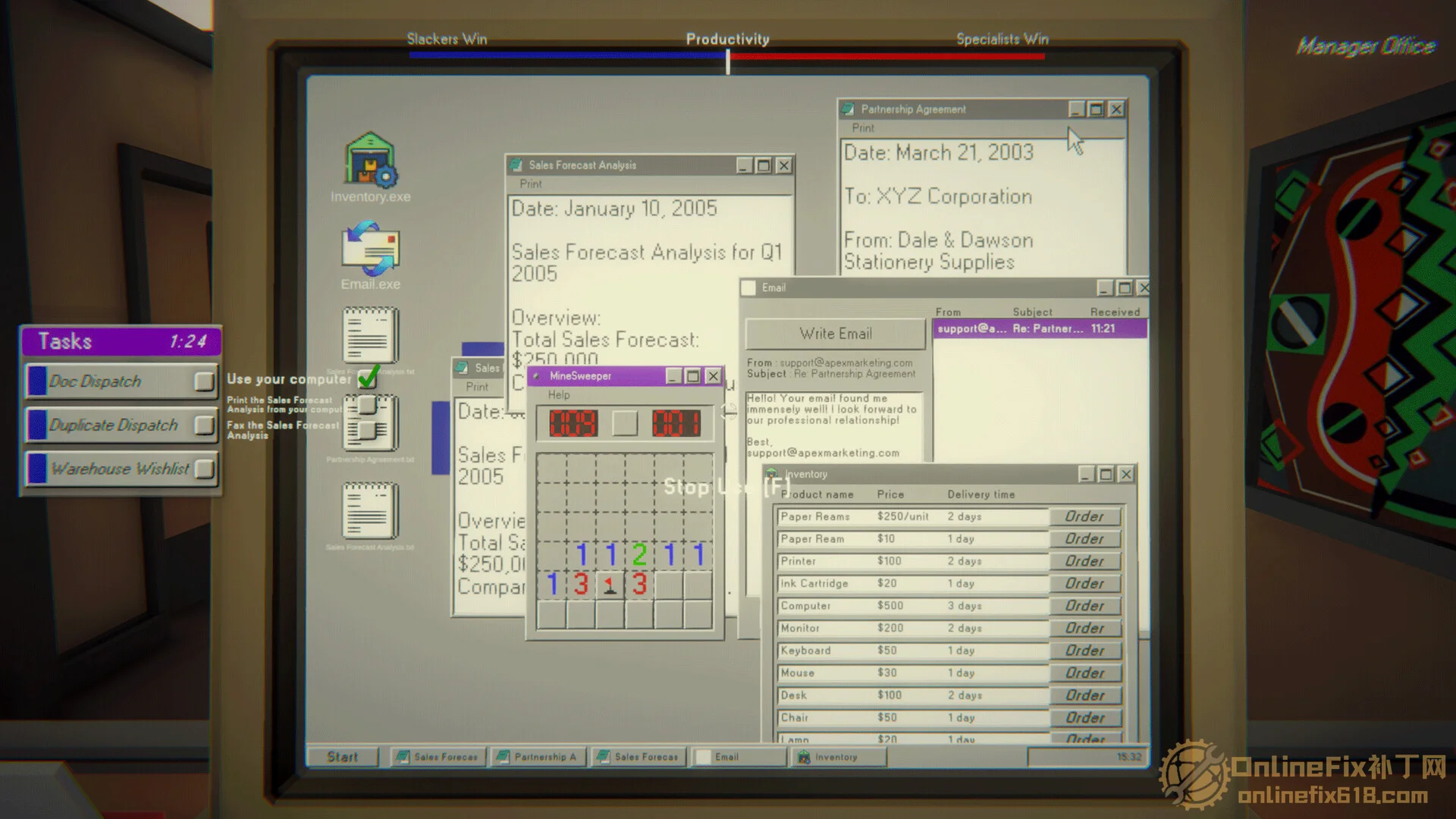
Task: Click Print in Partnership Agreement window
Action: [x=863, y=128]
